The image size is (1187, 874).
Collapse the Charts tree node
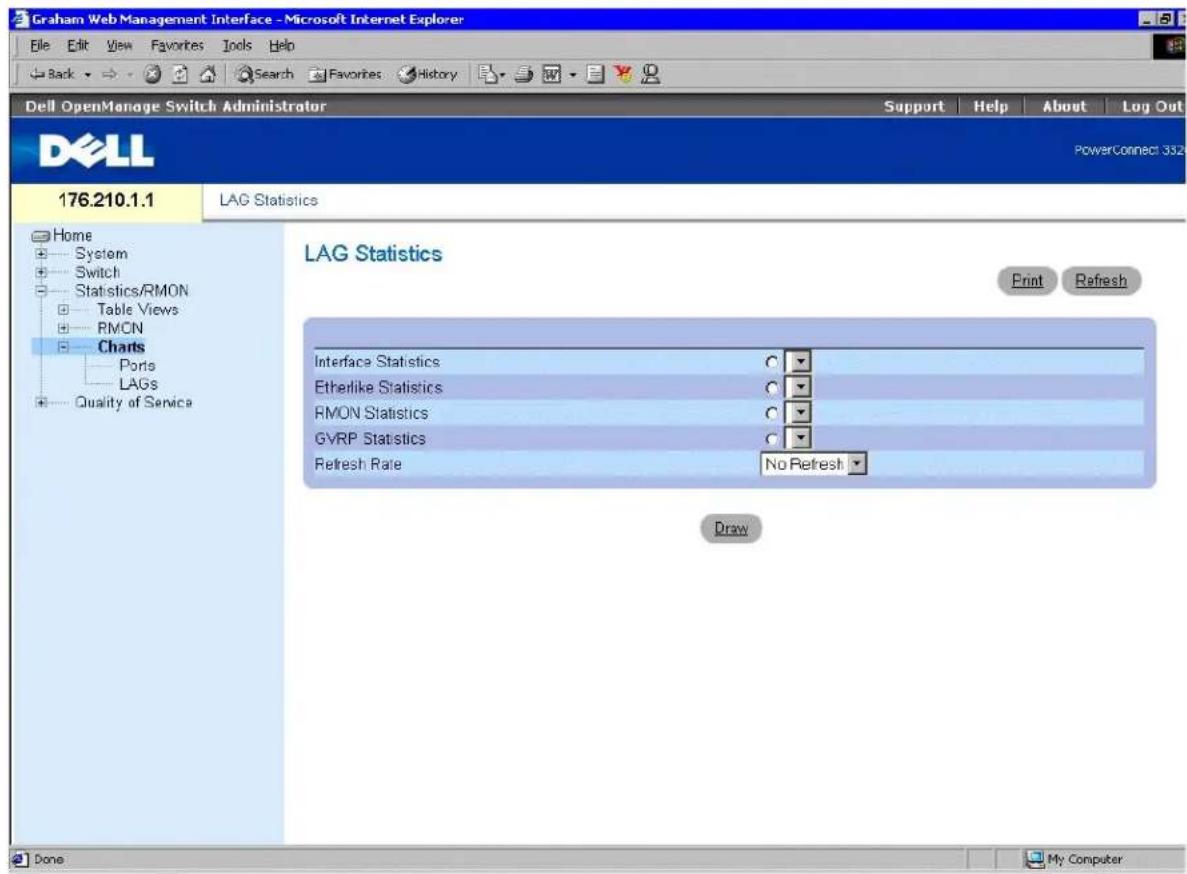(x=64, y=347)
